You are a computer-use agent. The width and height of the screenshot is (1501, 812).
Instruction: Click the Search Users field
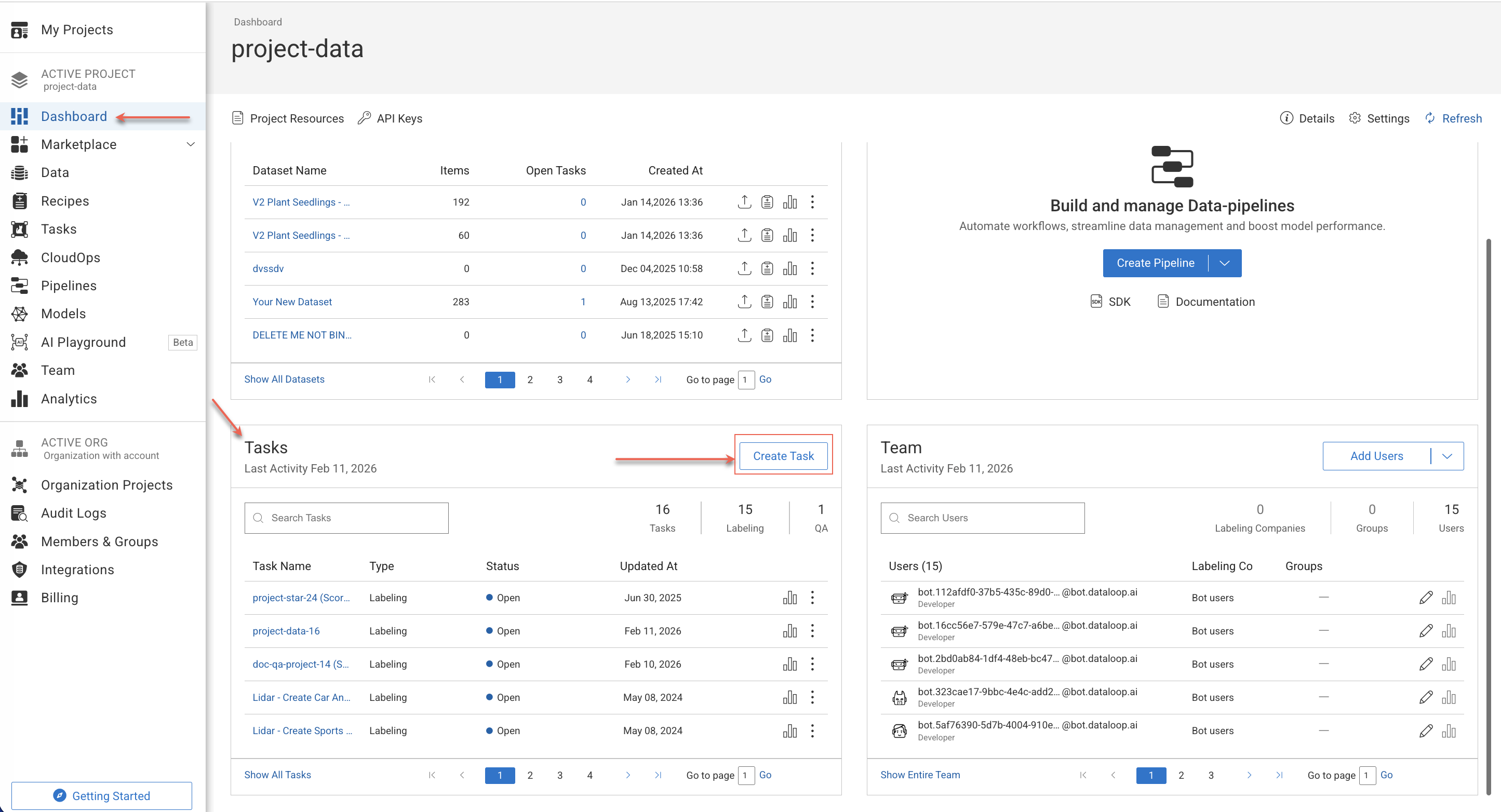[983, 518]
